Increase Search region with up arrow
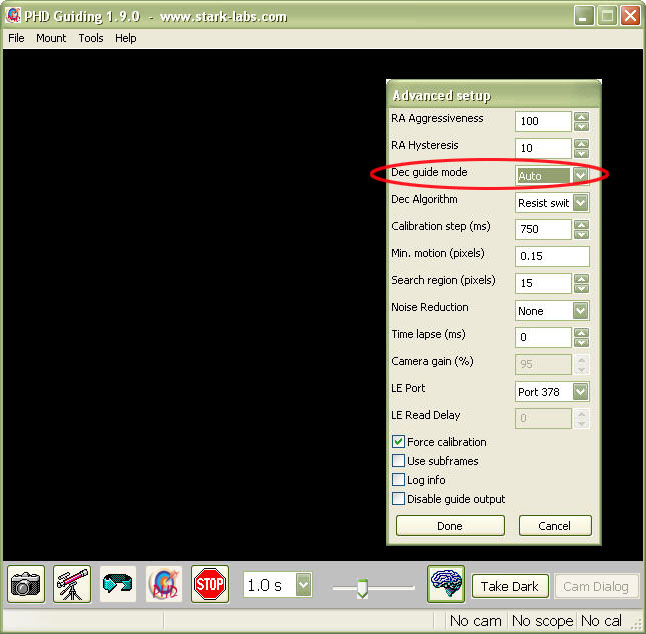The width and height of the screenshot is (646, 634). (581, 278)
